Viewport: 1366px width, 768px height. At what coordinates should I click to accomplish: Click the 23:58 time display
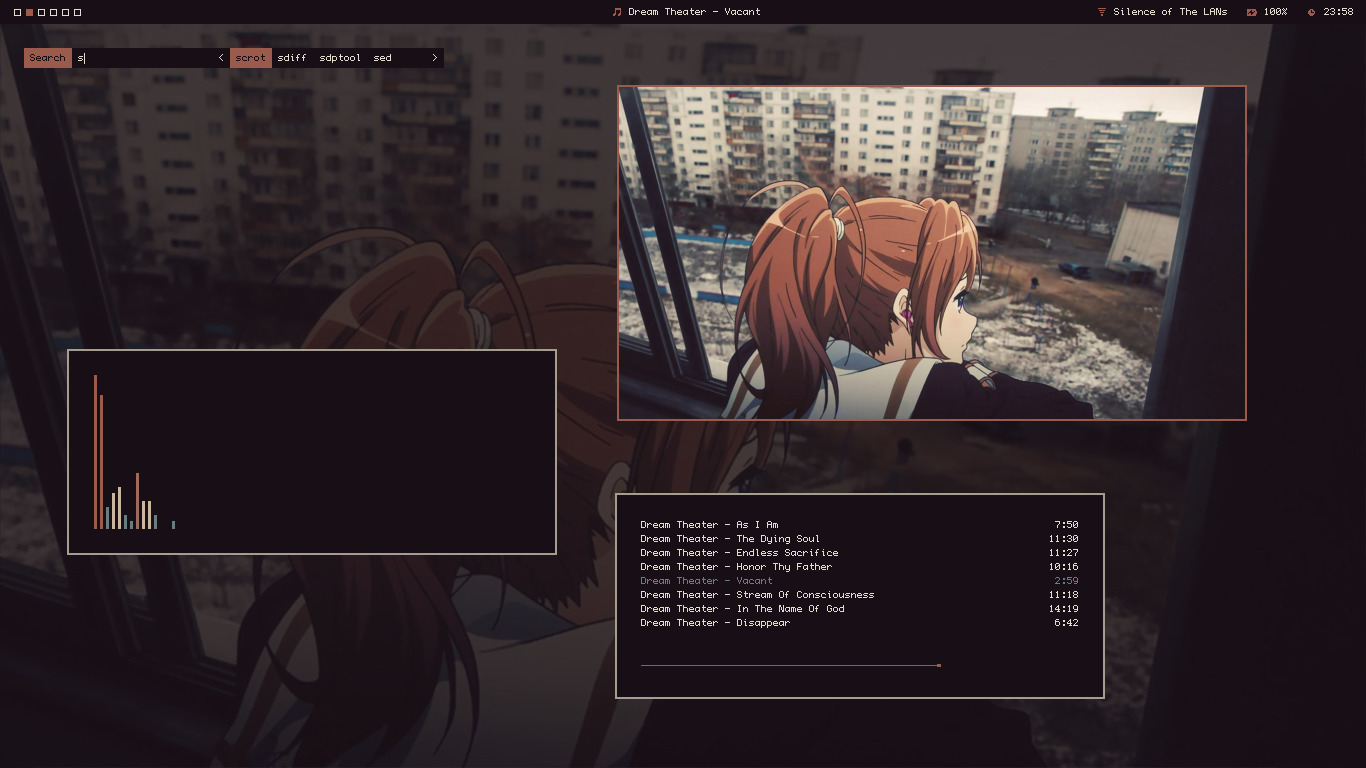(x=1338, y=12)
